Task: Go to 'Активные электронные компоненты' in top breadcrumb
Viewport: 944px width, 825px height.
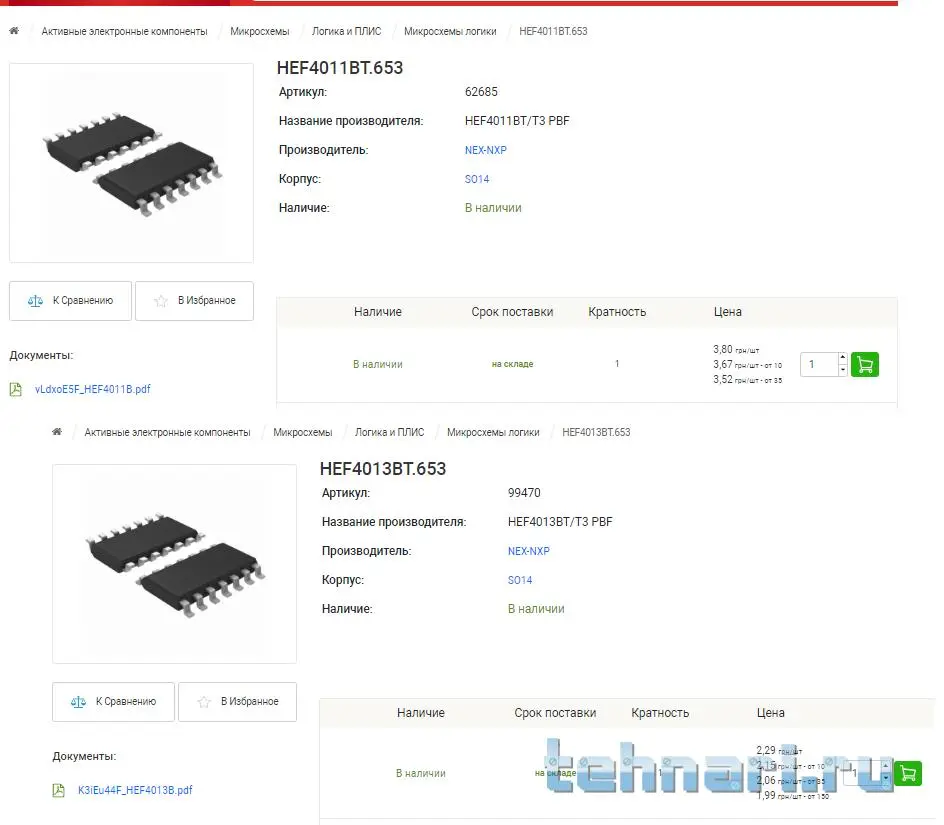Action: pos(124,31)
